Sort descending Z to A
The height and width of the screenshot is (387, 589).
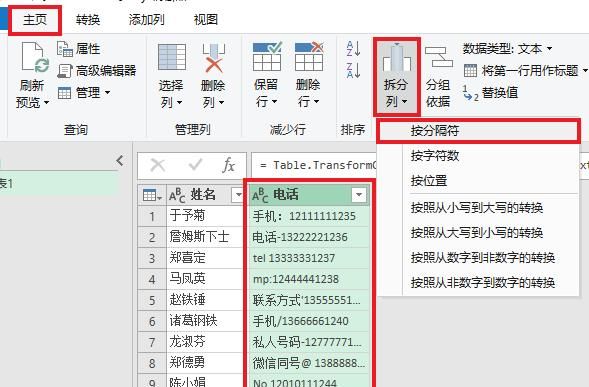[353, 71]
